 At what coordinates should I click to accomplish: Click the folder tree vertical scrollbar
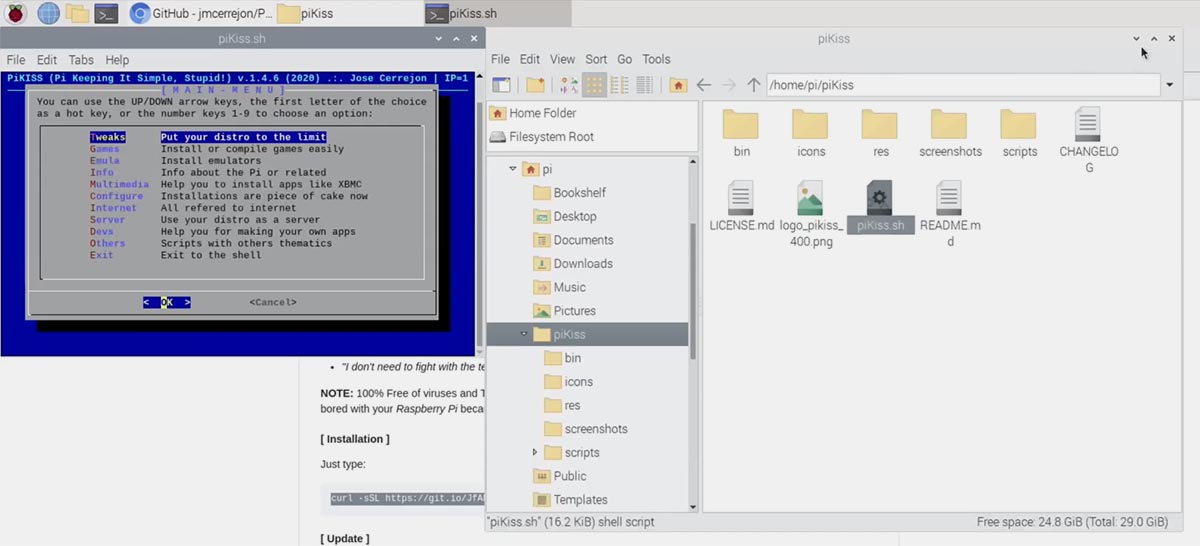click(x=693, y=290)
